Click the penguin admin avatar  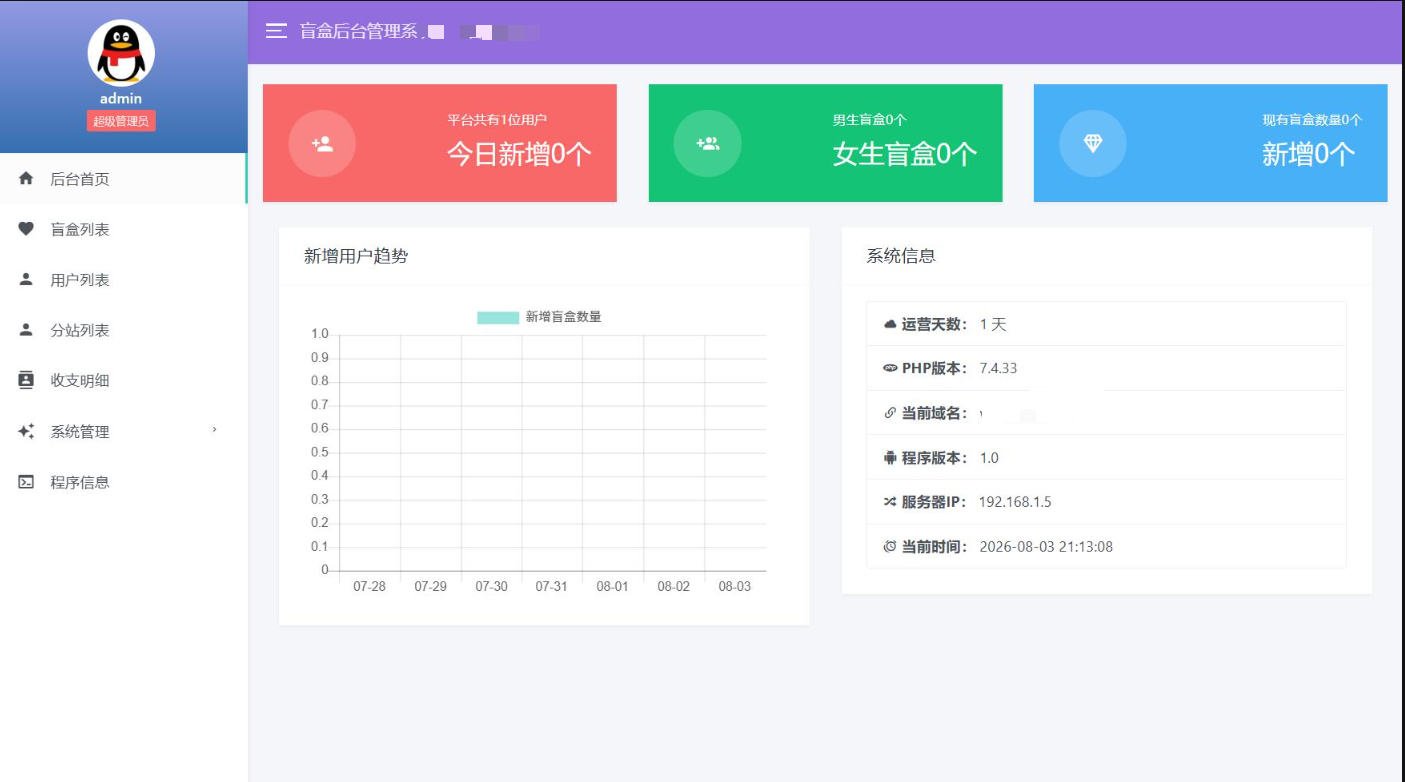click(121, 53)
